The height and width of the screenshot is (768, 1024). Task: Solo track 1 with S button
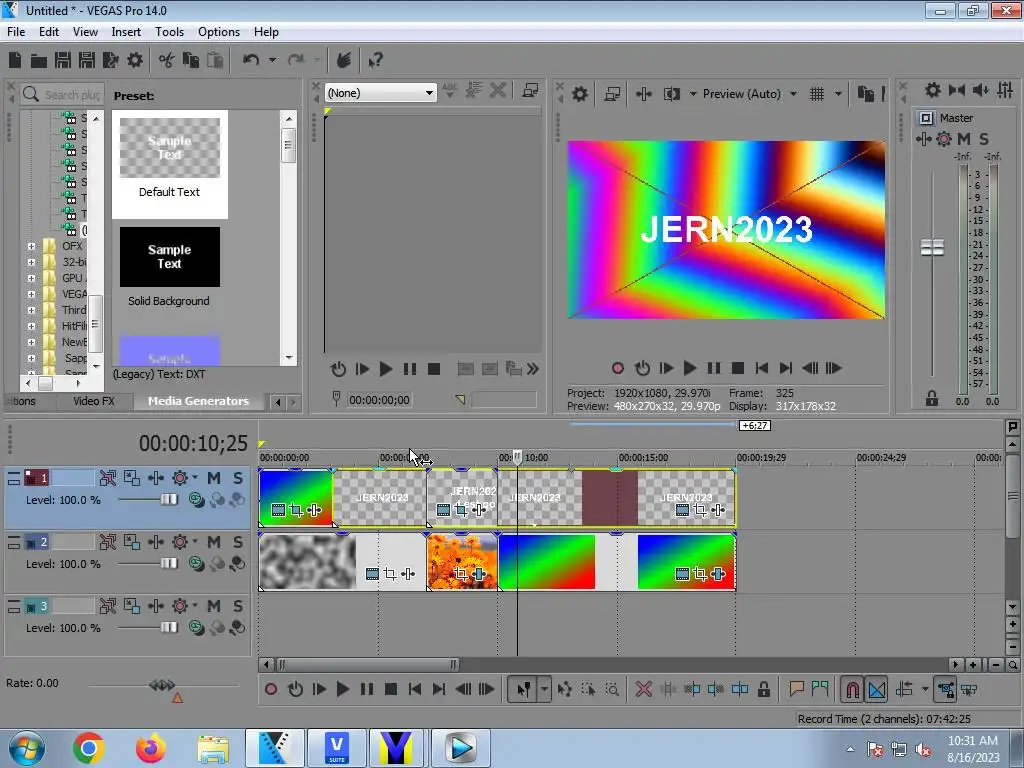point(238,478)
